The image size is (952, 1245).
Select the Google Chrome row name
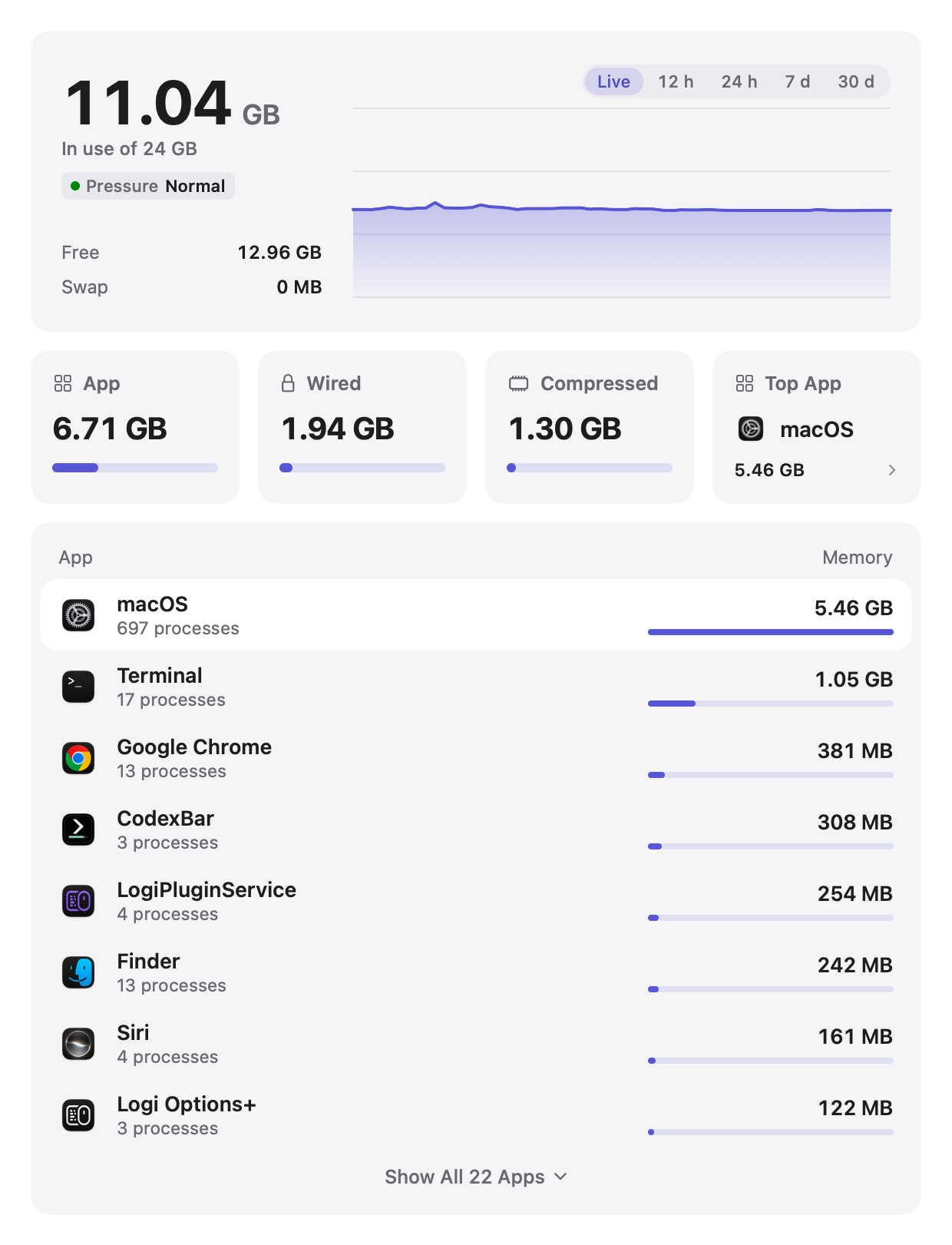194,747
